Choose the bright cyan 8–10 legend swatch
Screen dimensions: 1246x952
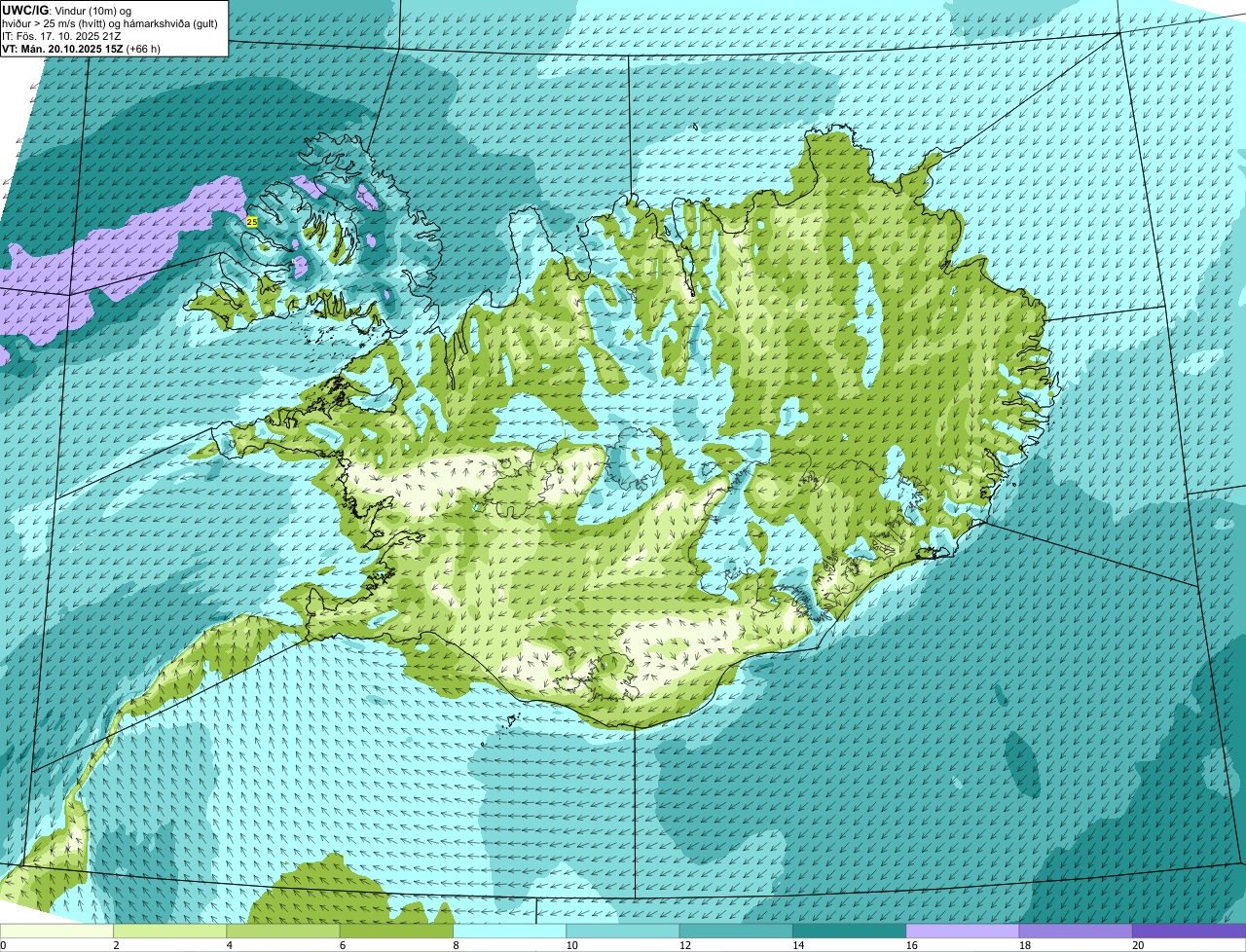pyautogui.click(x=510, y=931)
